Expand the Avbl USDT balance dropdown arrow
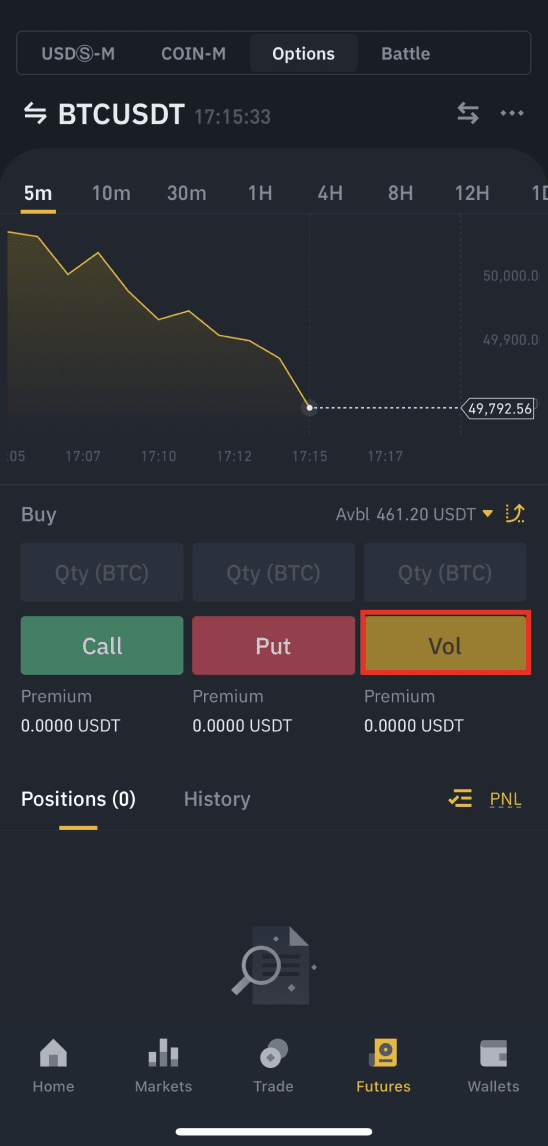 pyautogui.click(x=488, y=515)
